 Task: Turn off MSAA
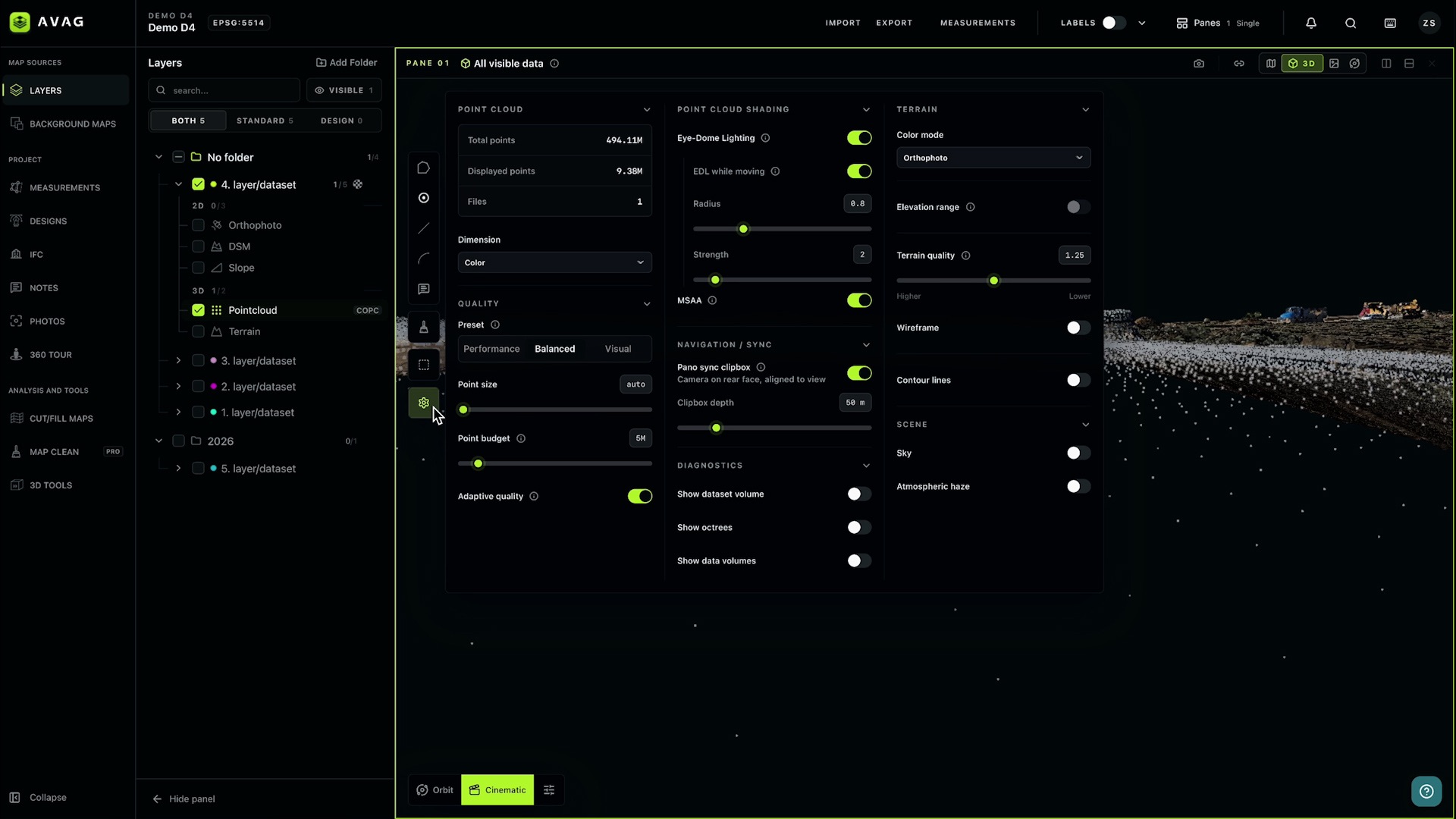tap(859, 300)
